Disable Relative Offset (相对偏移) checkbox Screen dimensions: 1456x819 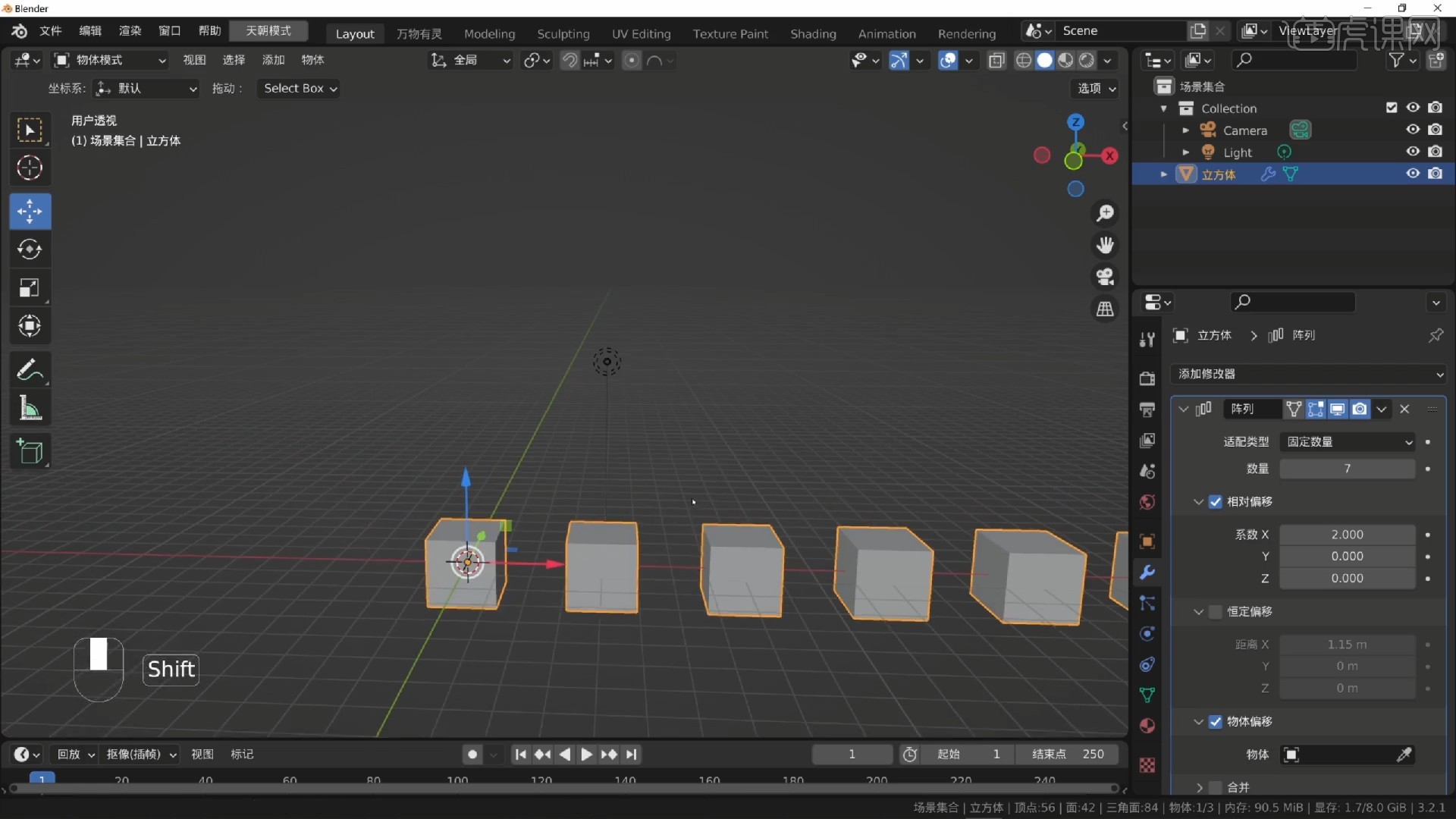point(1216,501)
